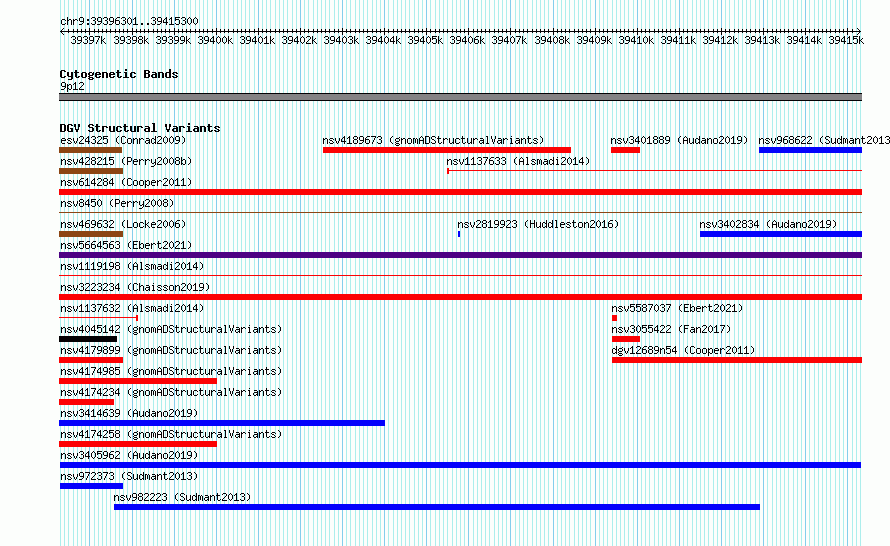Click nsv4174234 gnomAD variant label
This screenshot has height=546, width=890.
(171, 392)
